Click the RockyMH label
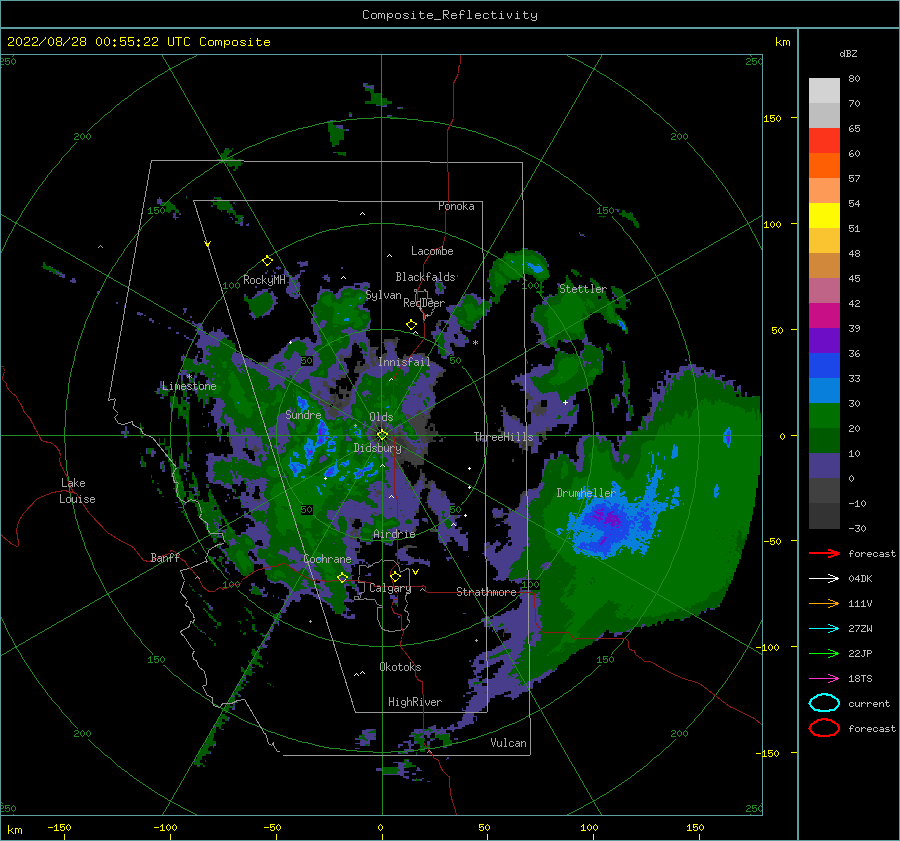Screen dimensions: 900x841 click(264, 280)
